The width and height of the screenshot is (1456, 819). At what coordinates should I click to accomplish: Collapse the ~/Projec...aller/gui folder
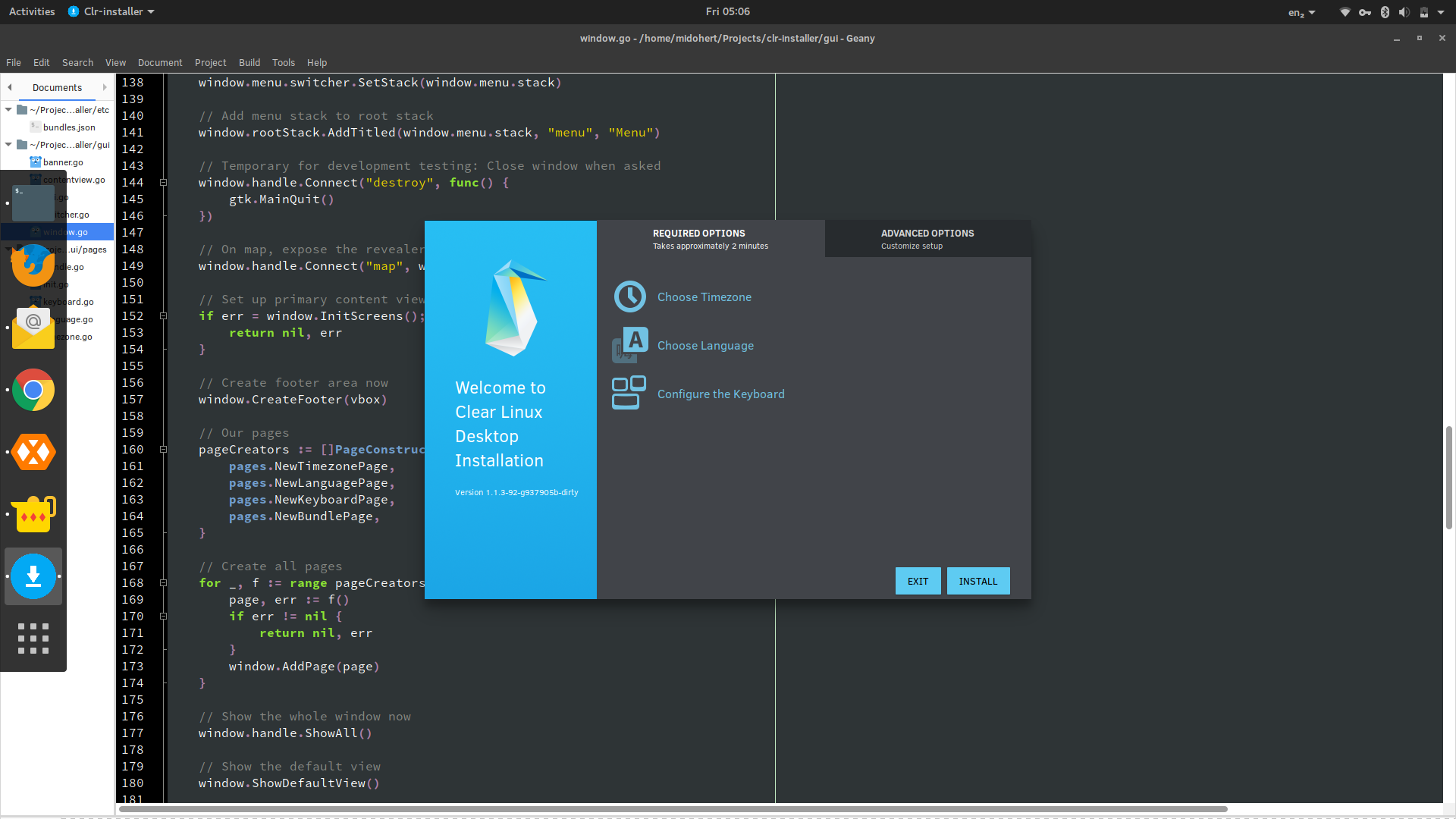8,144
